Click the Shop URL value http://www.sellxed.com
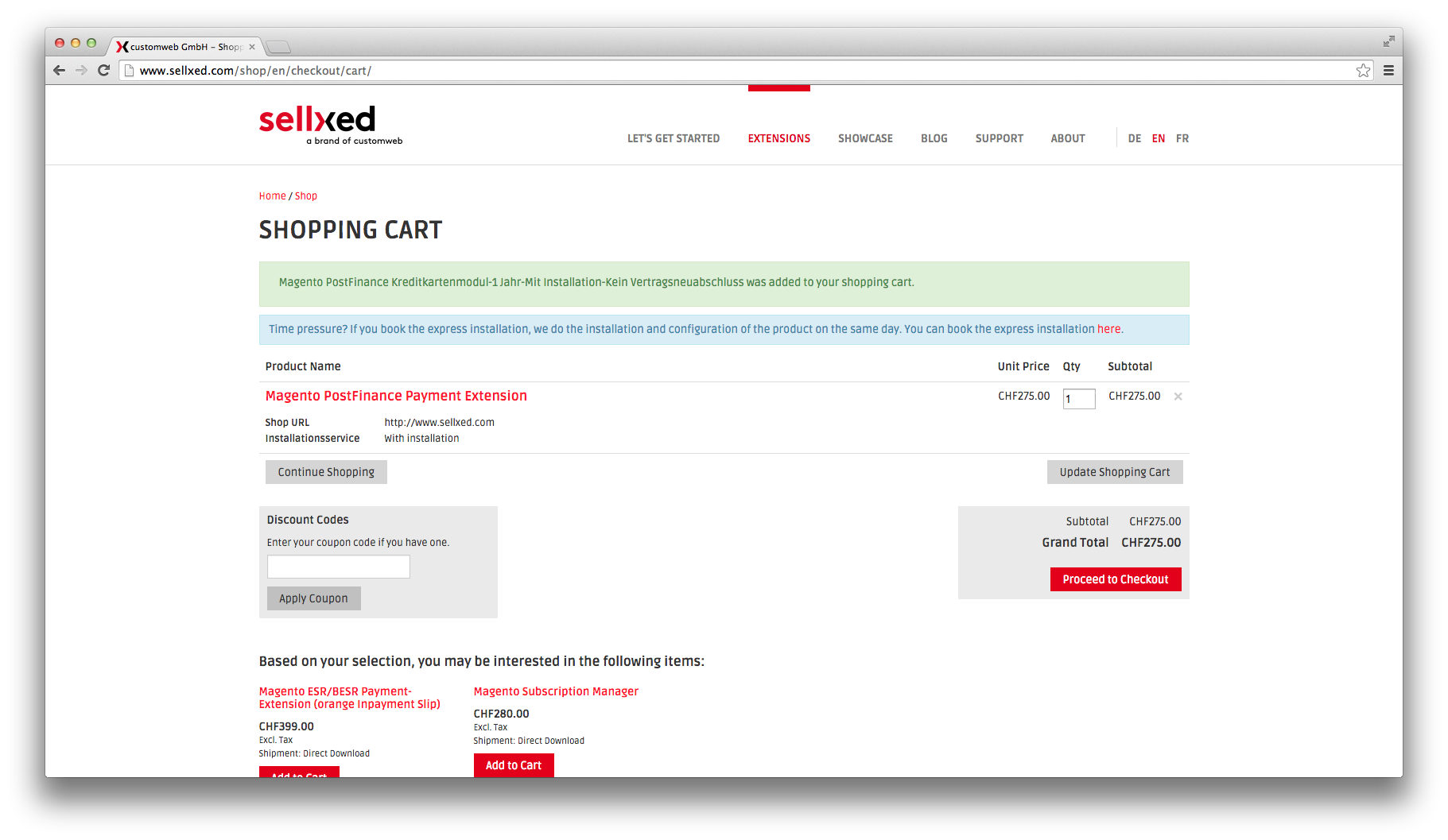Screen dimensions: 1448x840 point(439,423)
